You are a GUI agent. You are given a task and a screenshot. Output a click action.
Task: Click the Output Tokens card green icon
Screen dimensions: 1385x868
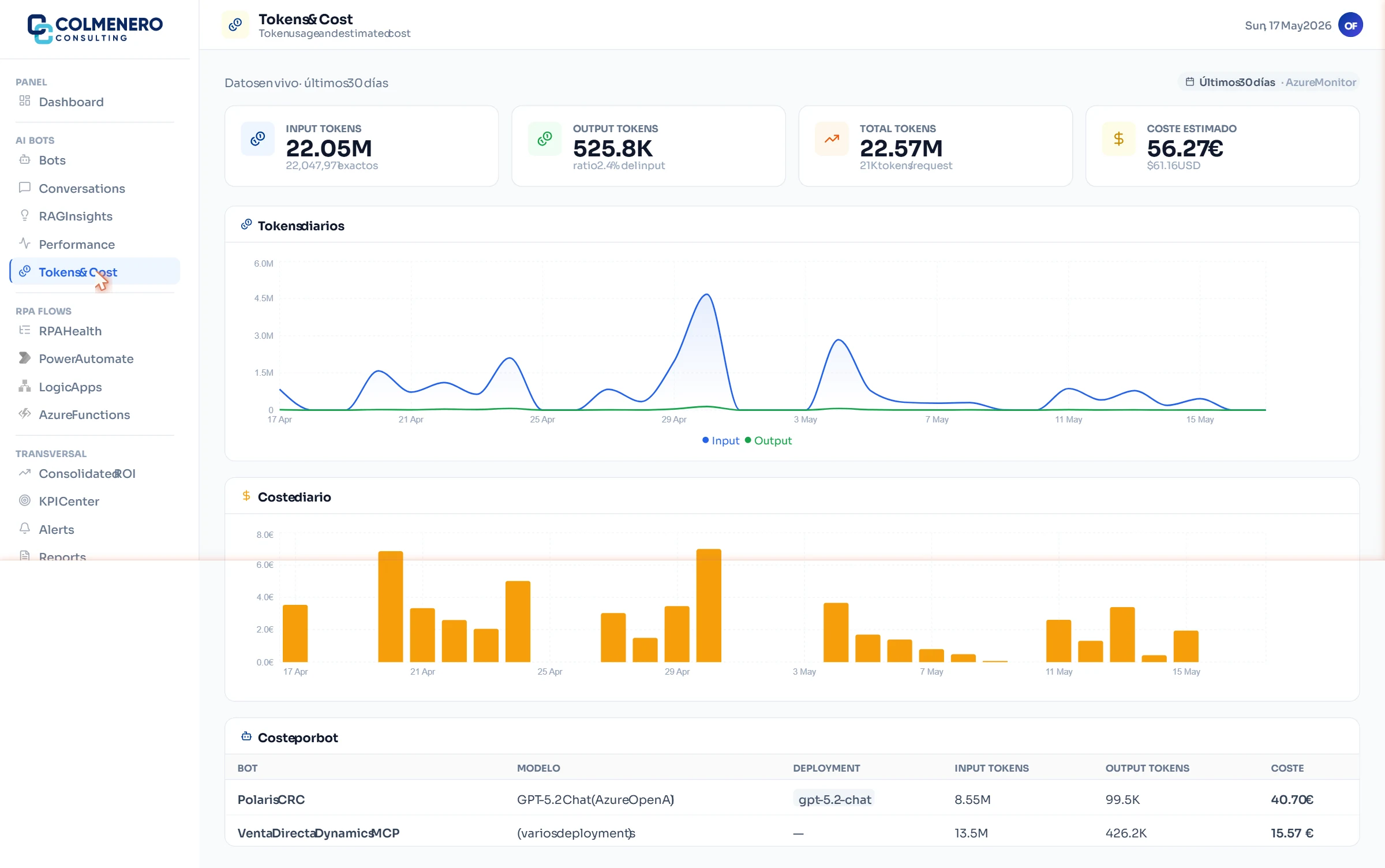544,139
